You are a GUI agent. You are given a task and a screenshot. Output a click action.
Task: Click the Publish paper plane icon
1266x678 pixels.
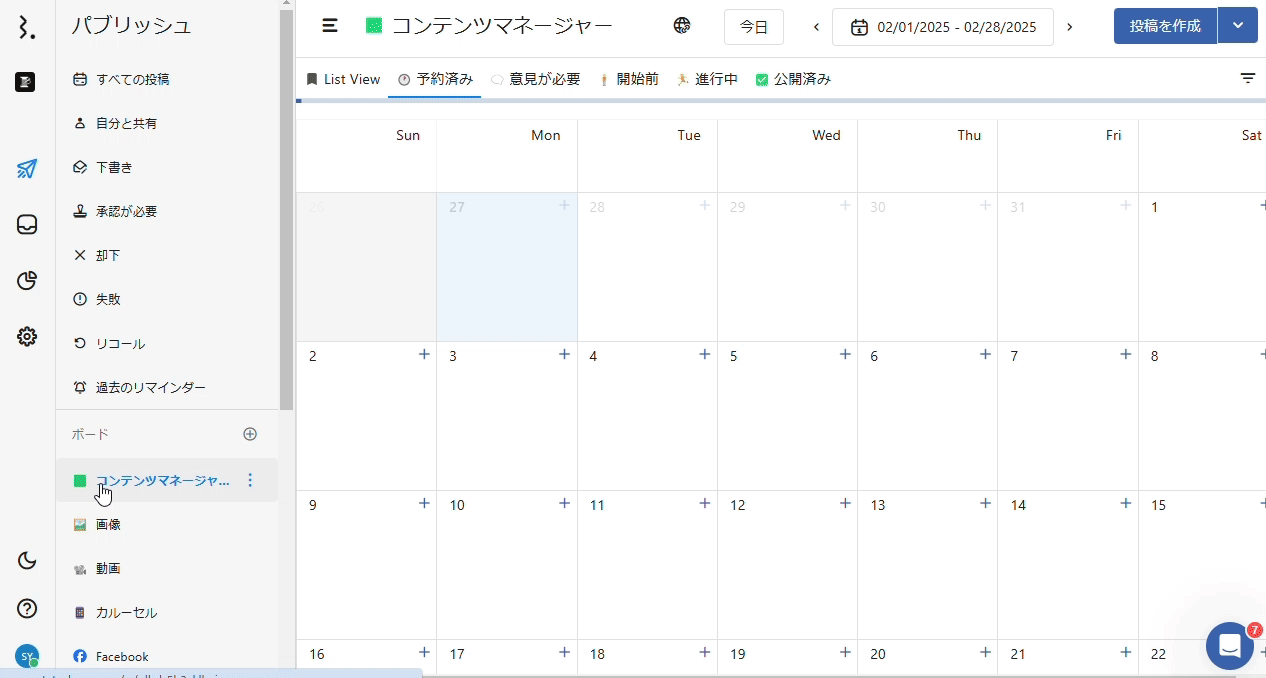[27, 169]
